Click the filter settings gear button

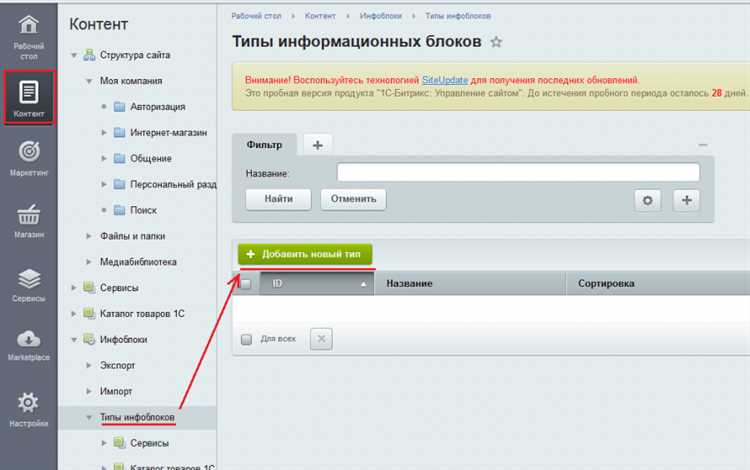(x=648, y=200)
